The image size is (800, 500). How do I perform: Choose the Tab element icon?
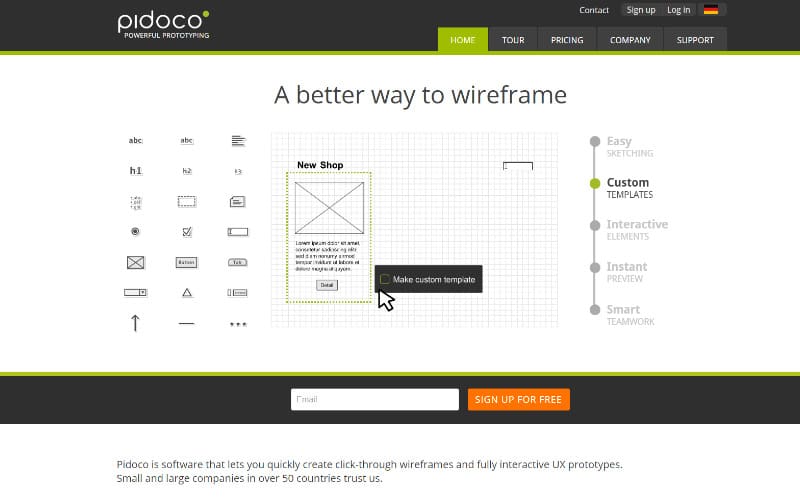tap(237, 262)
